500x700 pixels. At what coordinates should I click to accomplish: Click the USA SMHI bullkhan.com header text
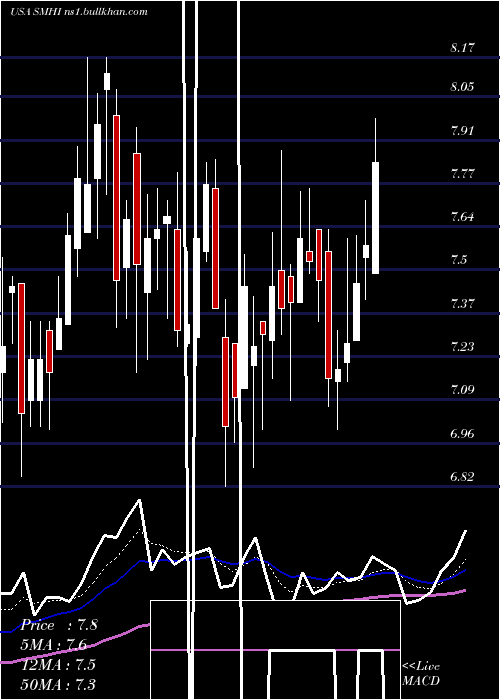pos(78,12)
